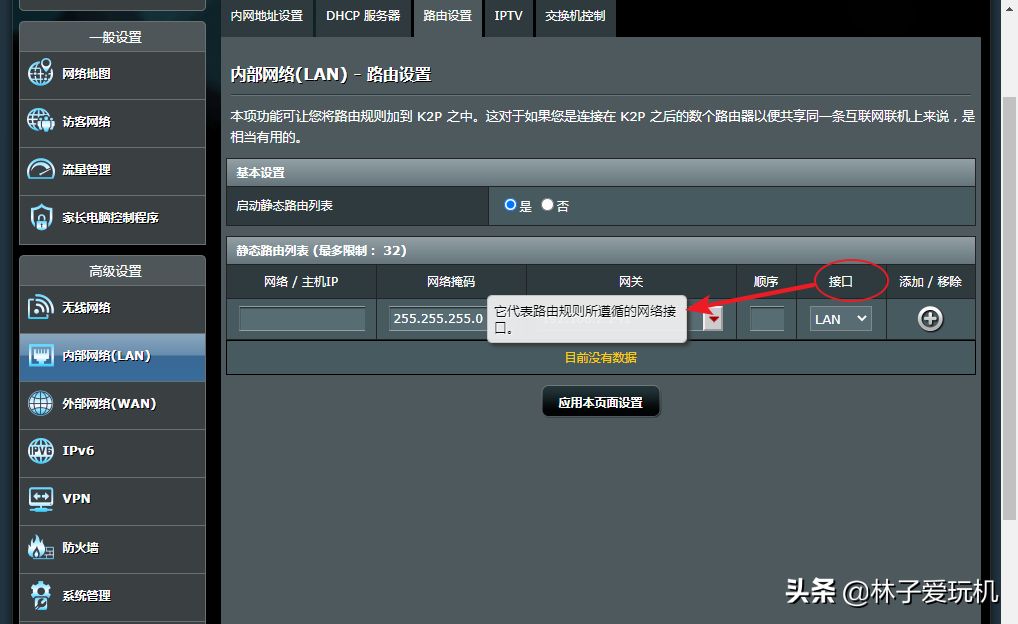Image resolution: width=1018 pixels, height=624 pixels.
Task: Switch to the DHCP 服务器 tab
Action: [x=362, y=16]
